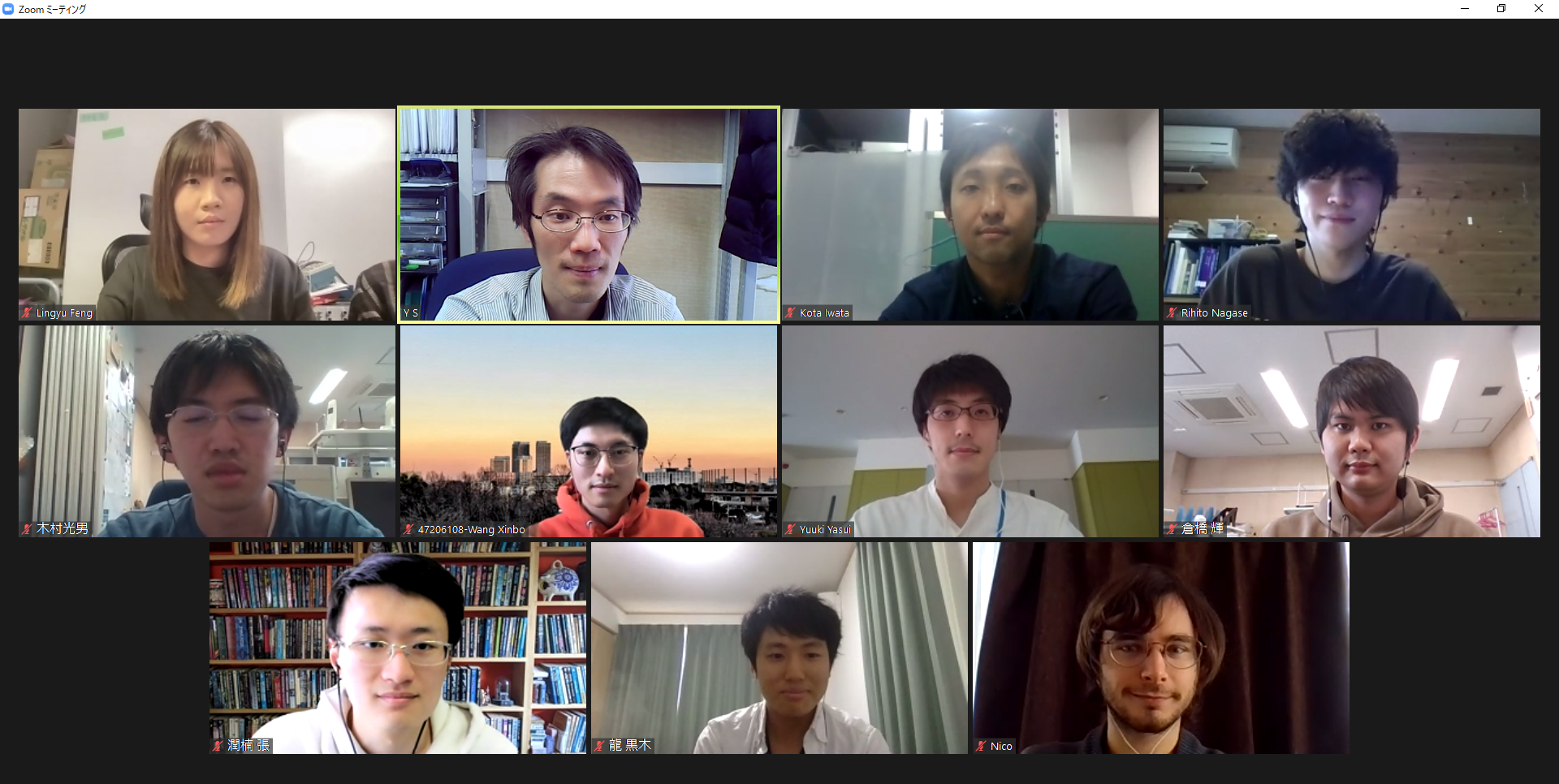This screenshot has width=1559, height=784.
Task: Select the 潤楠 張 video tile
Action: [x=398, y=648]
